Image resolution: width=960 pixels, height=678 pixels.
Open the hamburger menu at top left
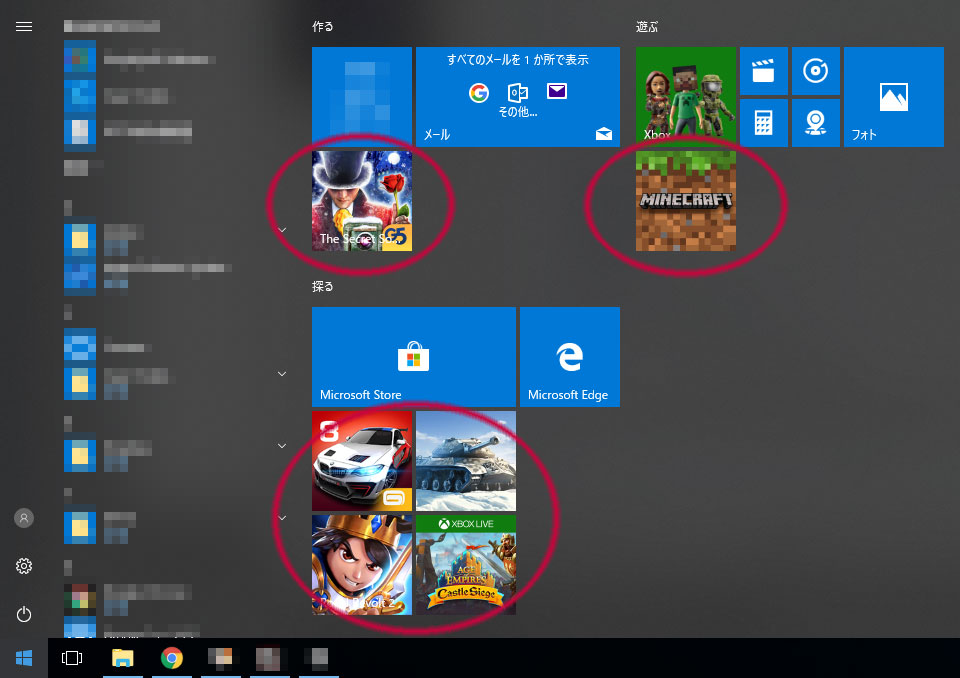24,26
